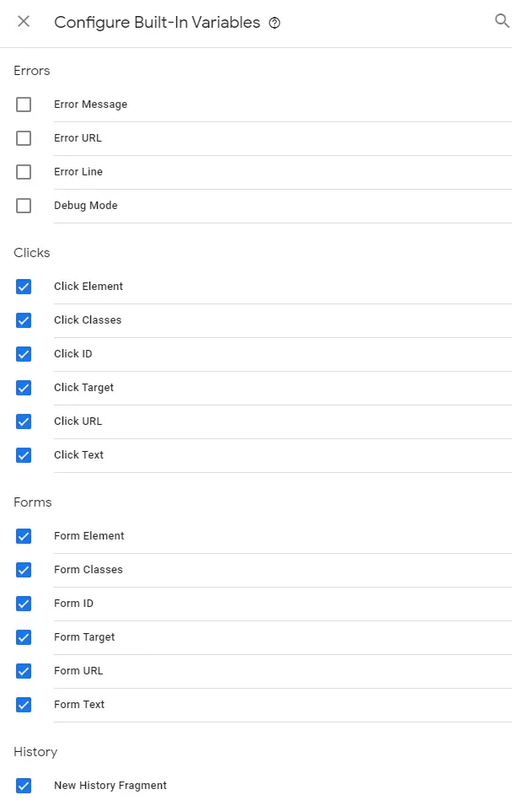Disable the Click Classes checkbox
The height and width of the screenshot is (800, 512).
(23, 320)
